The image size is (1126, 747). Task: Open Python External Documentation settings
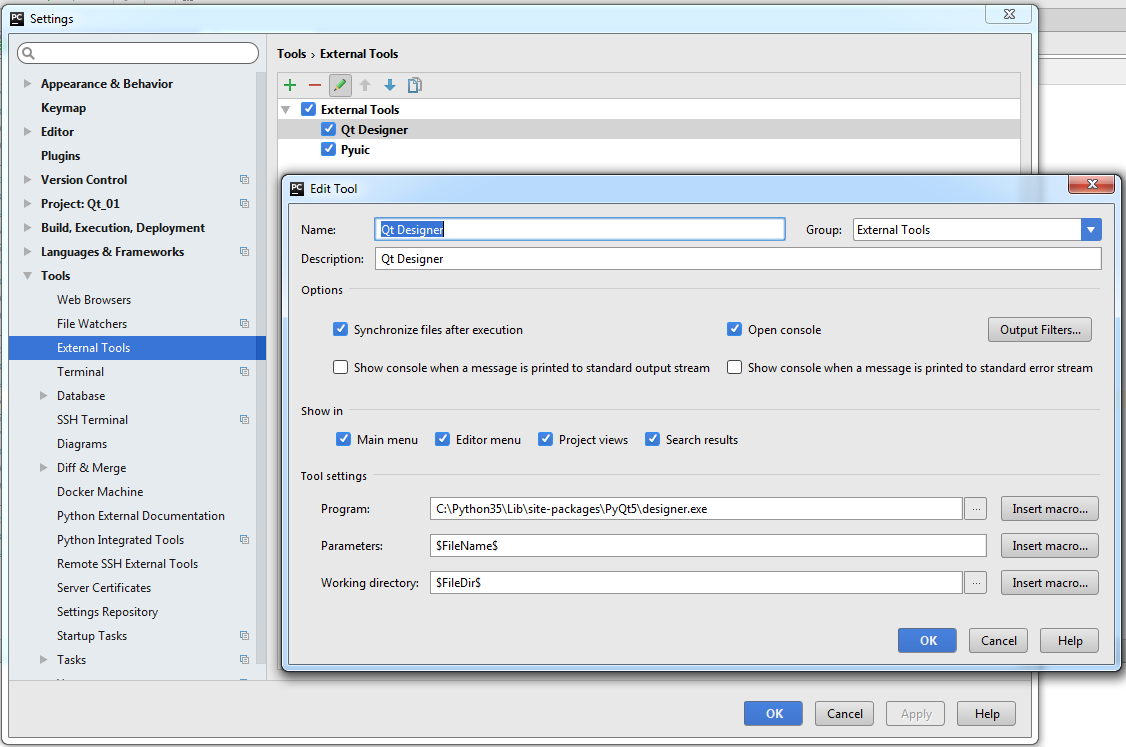click(x=141, y=516)
